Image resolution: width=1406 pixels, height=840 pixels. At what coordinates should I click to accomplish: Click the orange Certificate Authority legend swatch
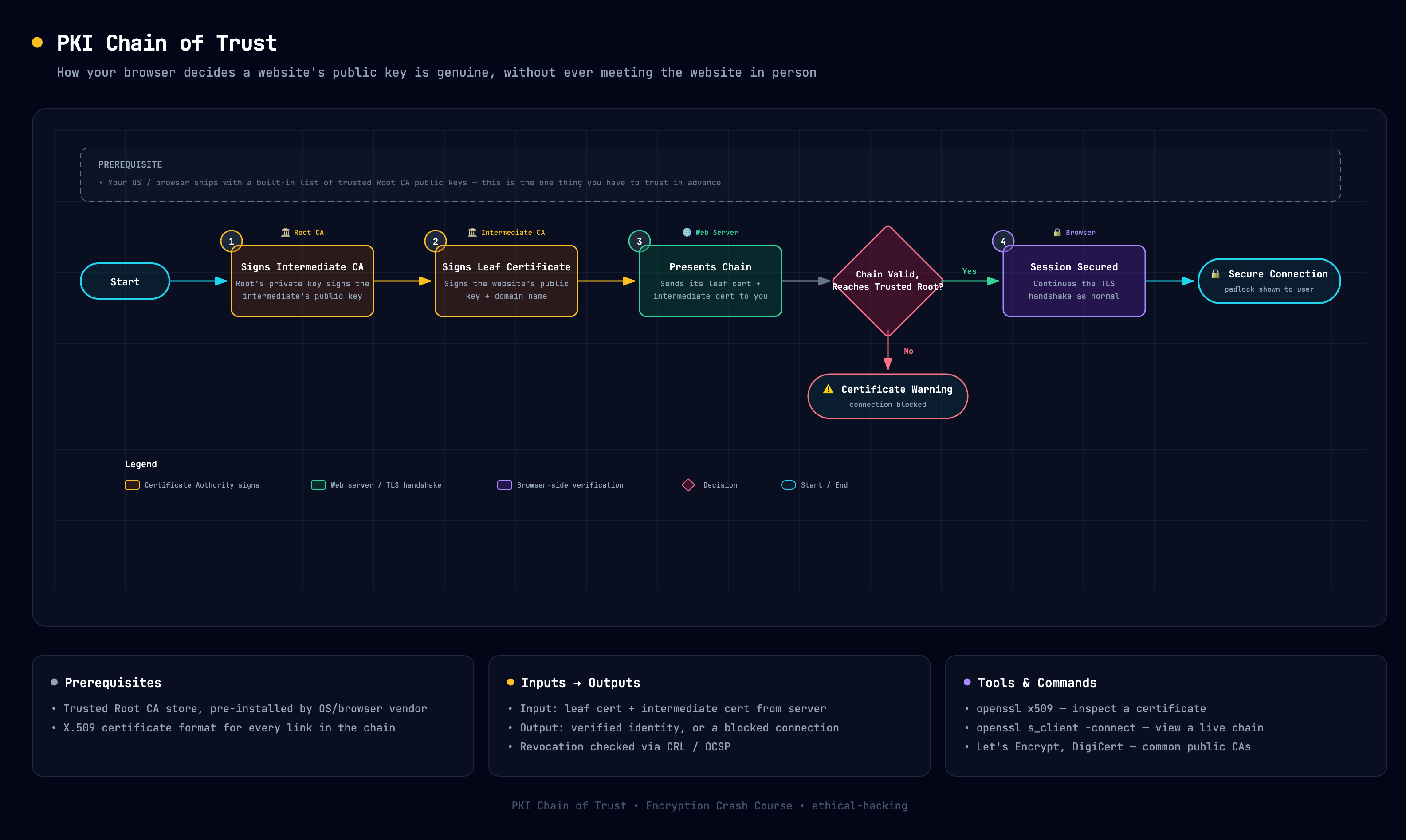pyautogui.click(x=132, y=485)
